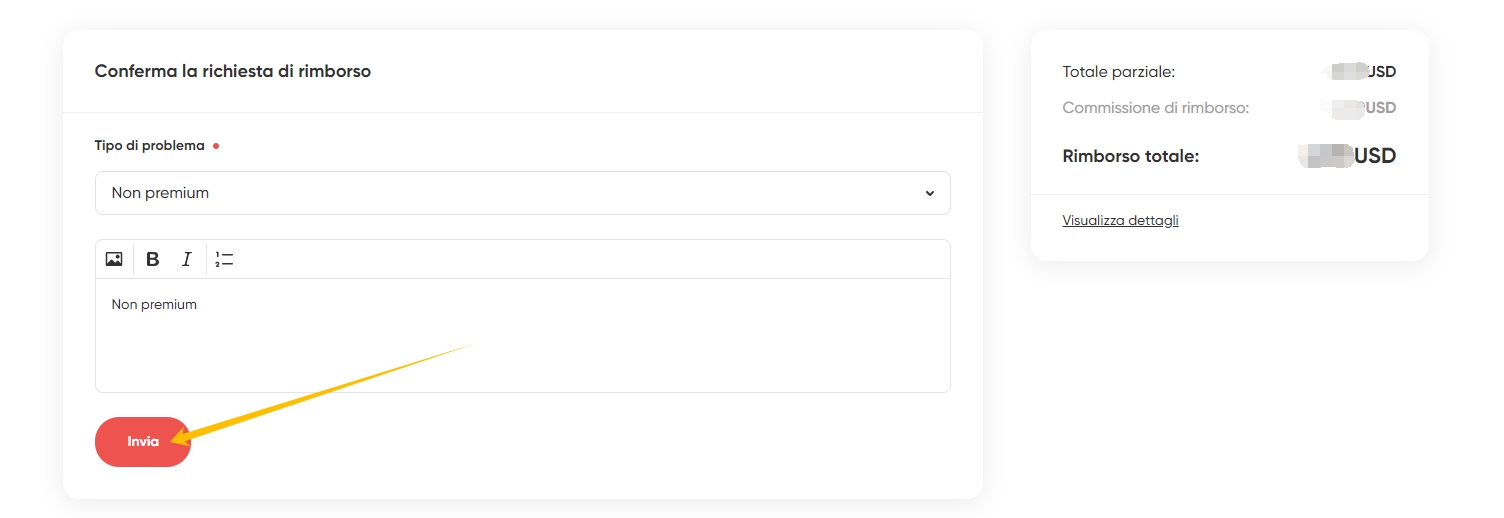Screen dimensions: 1504x518
Task: Apply numbered list formatting
Action: 224,259
